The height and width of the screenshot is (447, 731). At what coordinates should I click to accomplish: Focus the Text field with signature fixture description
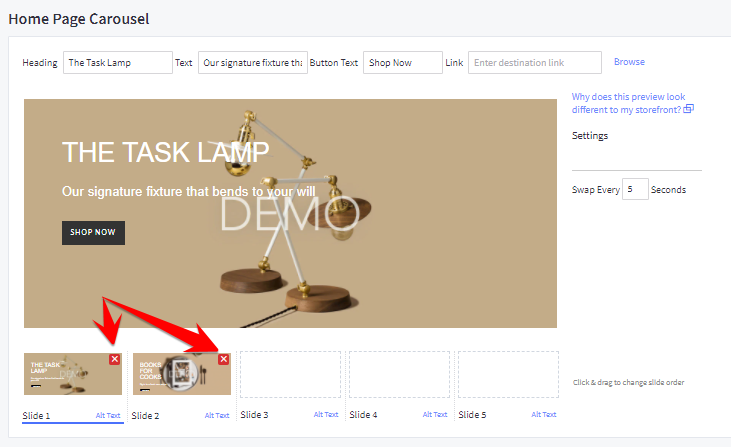coord(253,62)
